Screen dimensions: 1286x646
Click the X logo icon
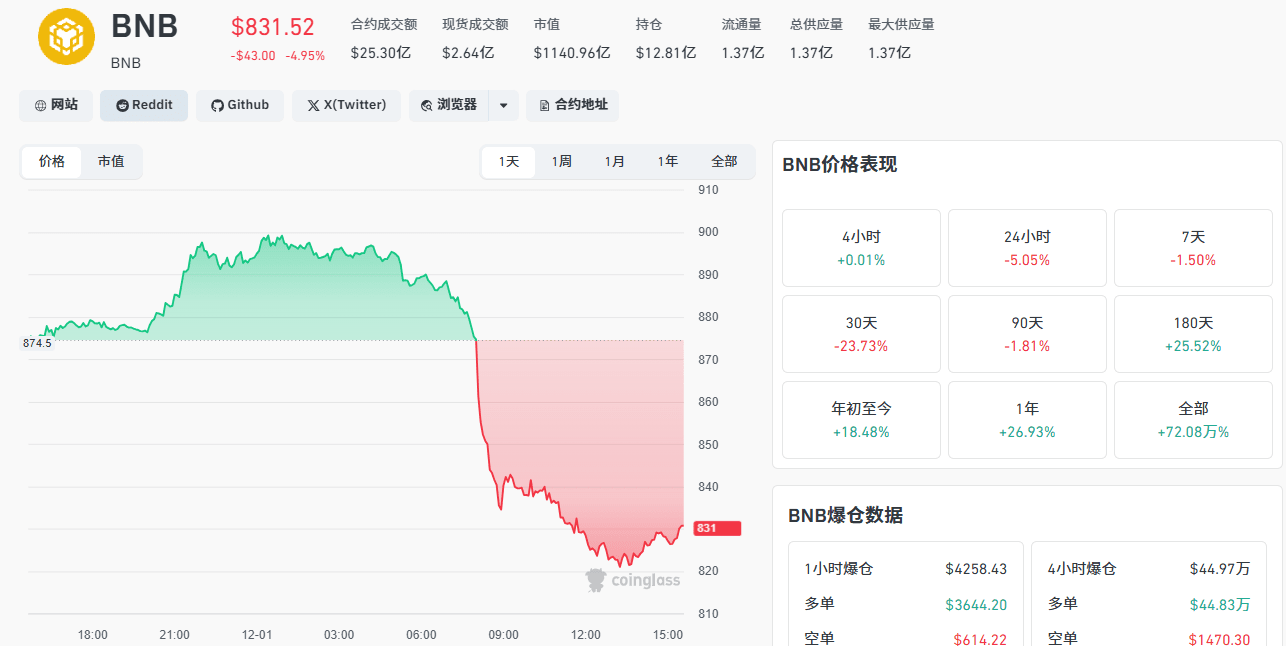point(313,105)
